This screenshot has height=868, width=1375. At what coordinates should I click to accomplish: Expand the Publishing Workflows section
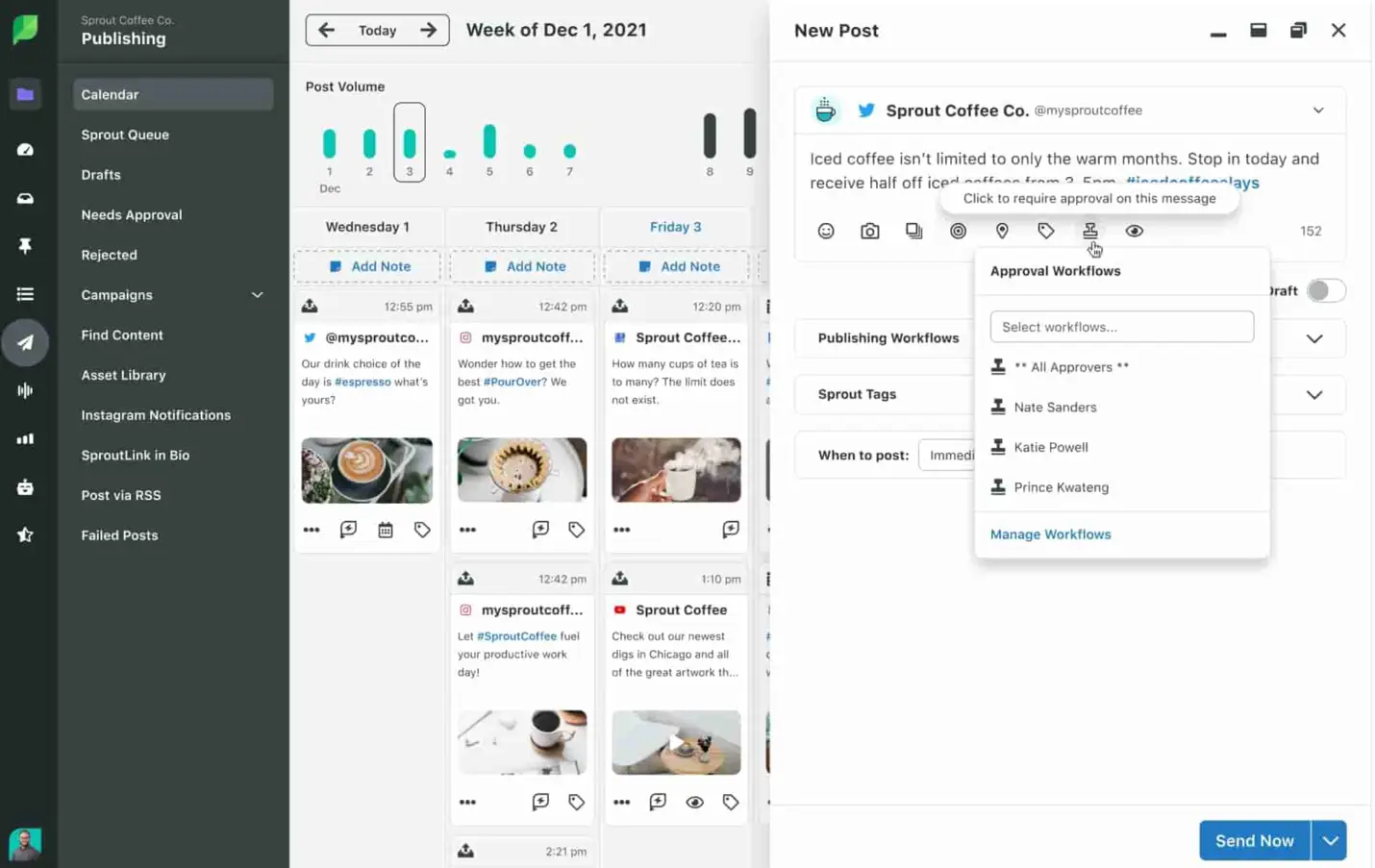[x=1314, y=338]
